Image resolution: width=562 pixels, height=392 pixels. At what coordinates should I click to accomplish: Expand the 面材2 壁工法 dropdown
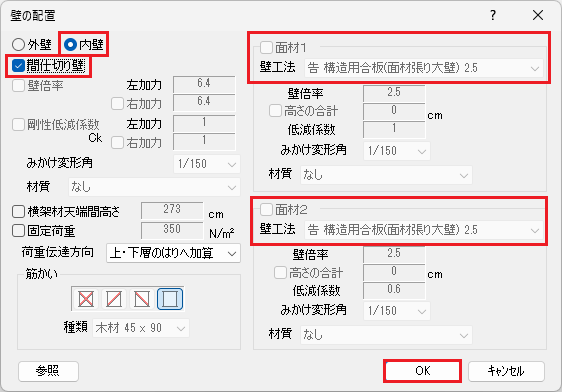(x=424, y=230)
